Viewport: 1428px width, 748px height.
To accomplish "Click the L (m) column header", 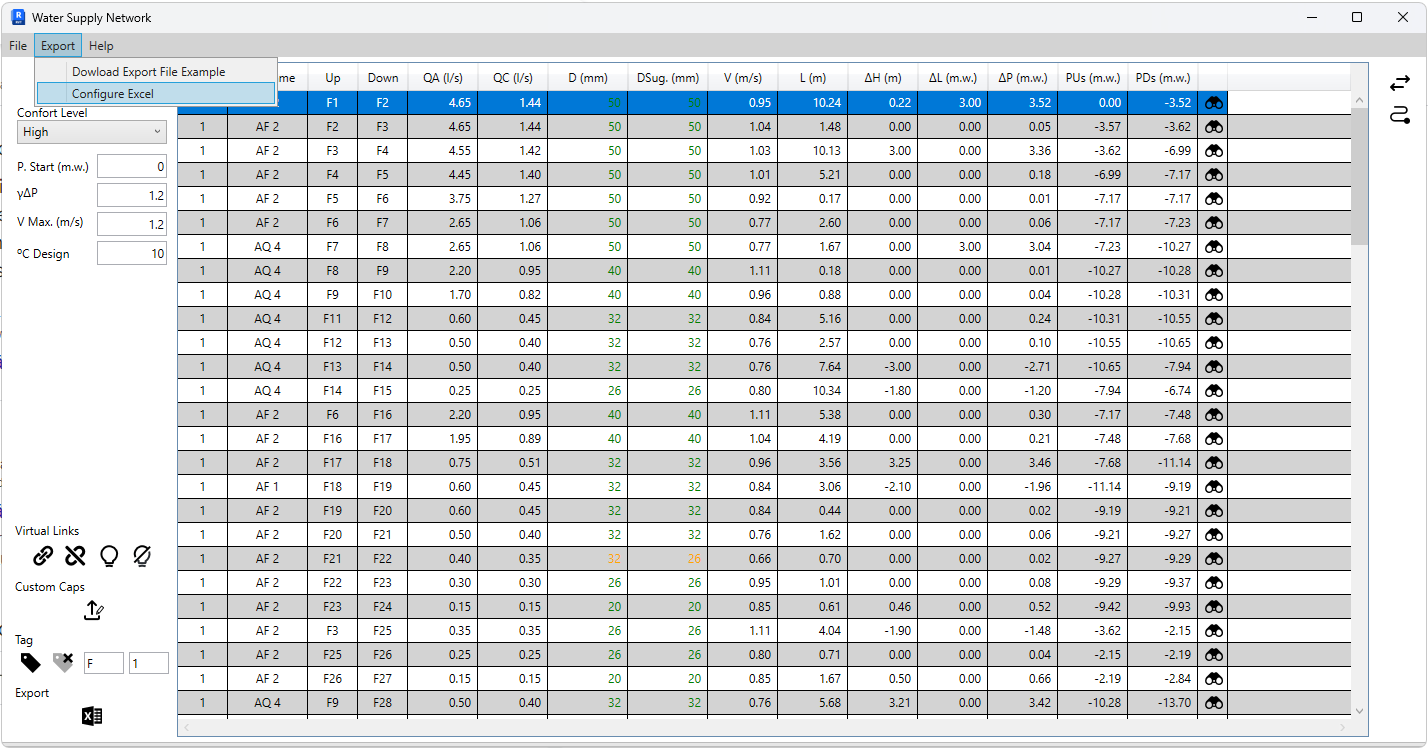I will (x=812, y=78).
